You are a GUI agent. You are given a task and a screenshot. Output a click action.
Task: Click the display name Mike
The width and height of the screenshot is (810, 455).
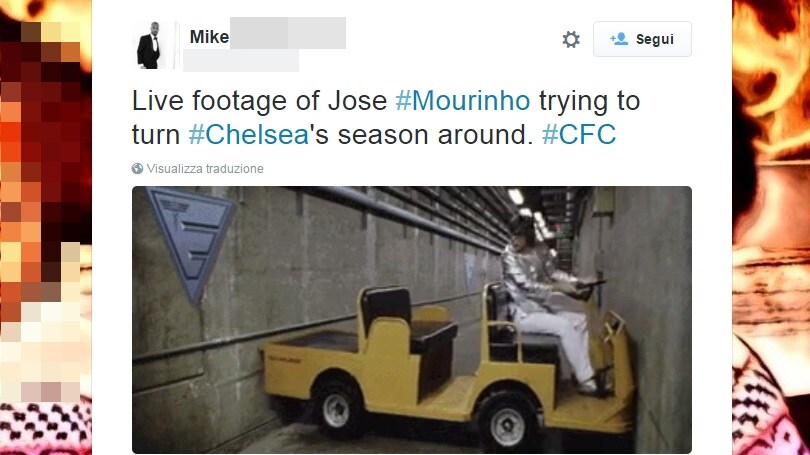pyautogui.click(x=209, y=37)
